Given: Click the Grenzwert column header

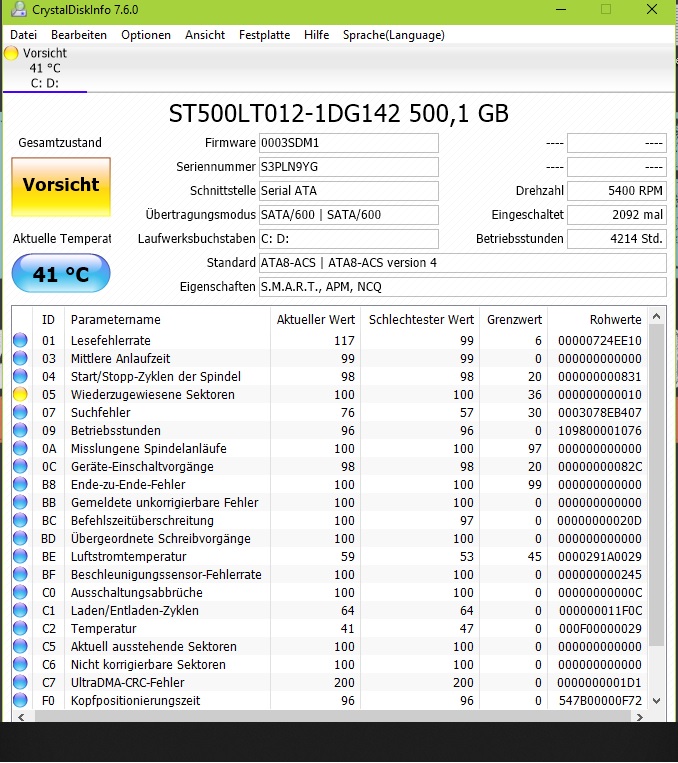Looking at the screenshot, I should pyautogui.click(x=514, y=320).
